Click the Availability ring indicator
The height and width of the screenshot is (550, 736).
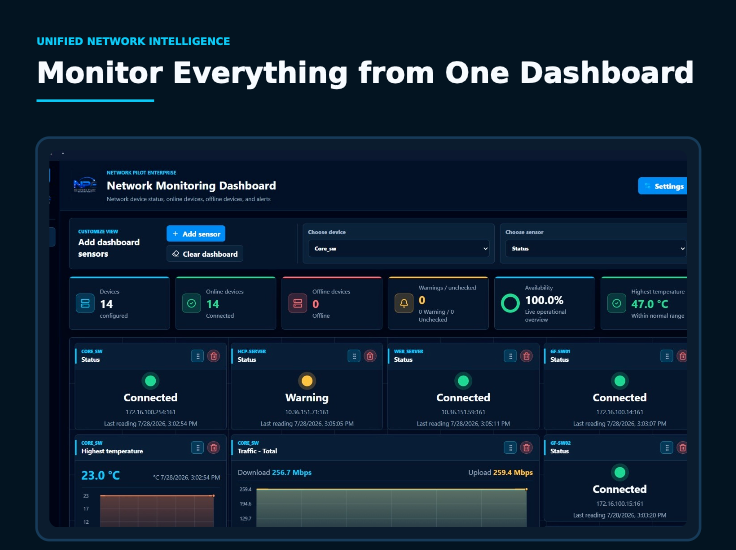point(510,303)
